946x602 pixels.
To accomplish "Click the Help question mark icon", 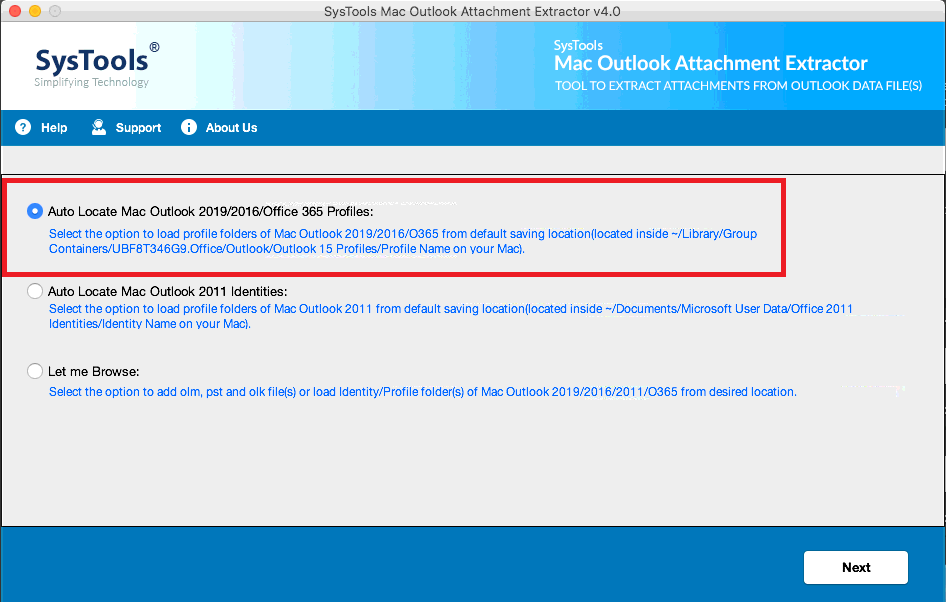I will pos(23,127).
